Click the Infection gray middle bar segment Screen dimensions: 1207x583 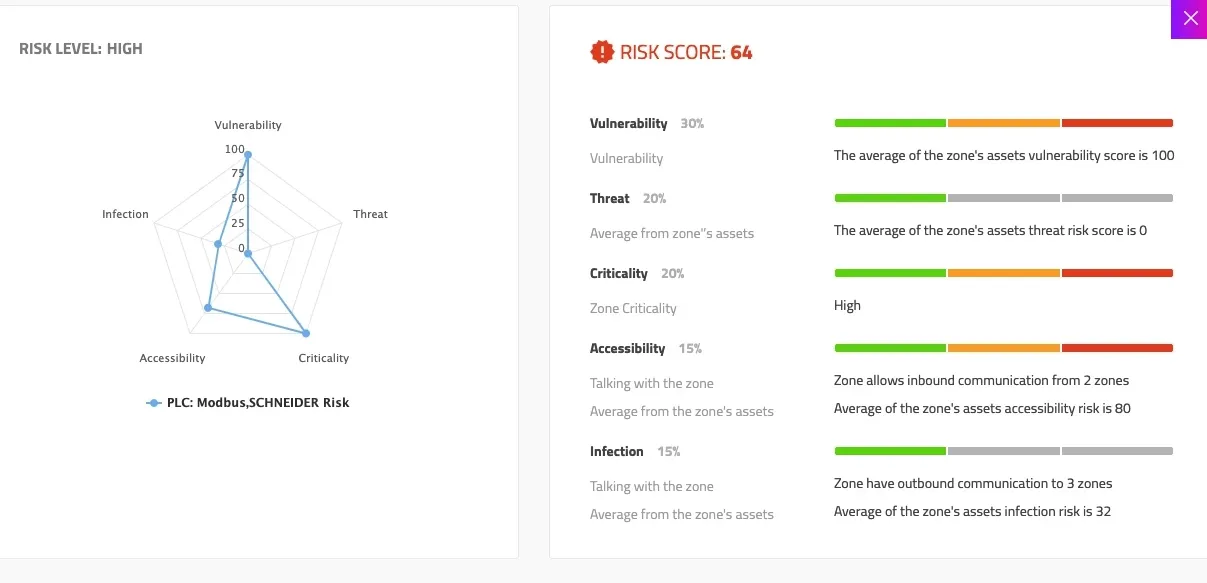coord(1004,451)
